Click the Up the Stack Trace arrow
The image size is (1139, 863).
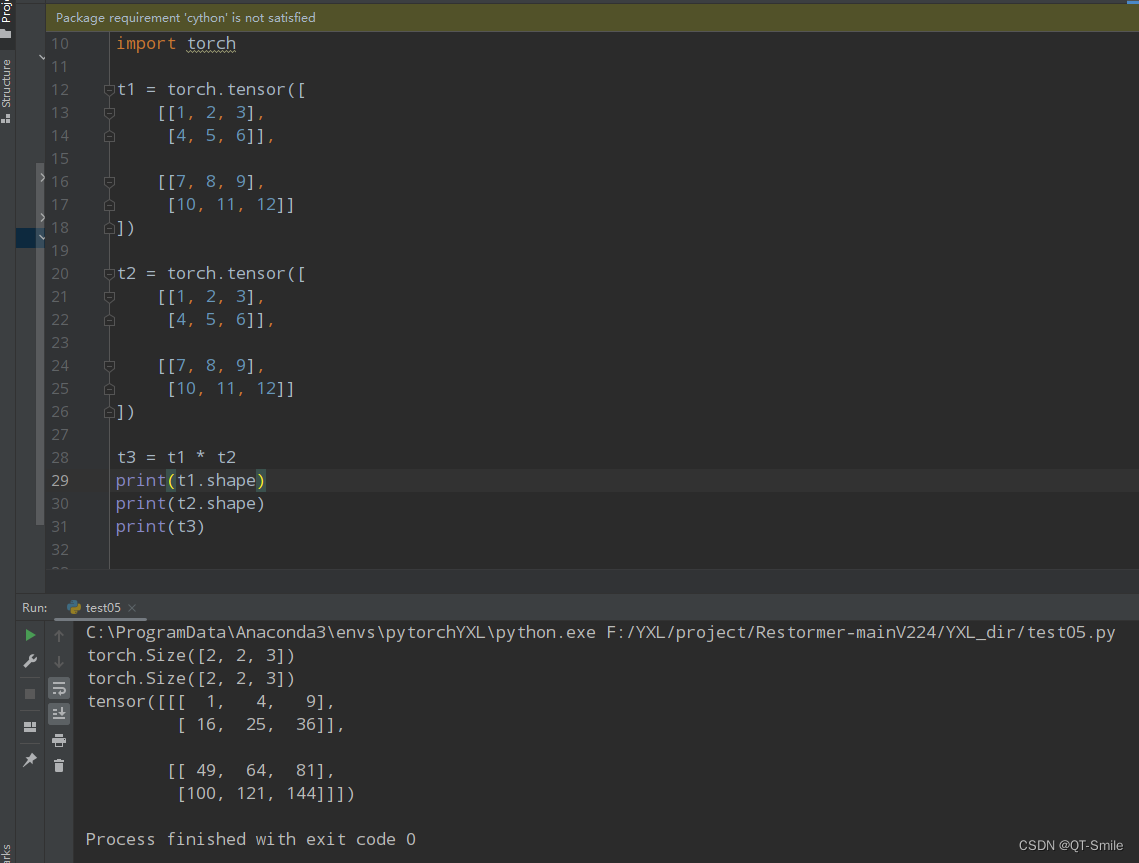pyautogui.click(x=59, y=635)
